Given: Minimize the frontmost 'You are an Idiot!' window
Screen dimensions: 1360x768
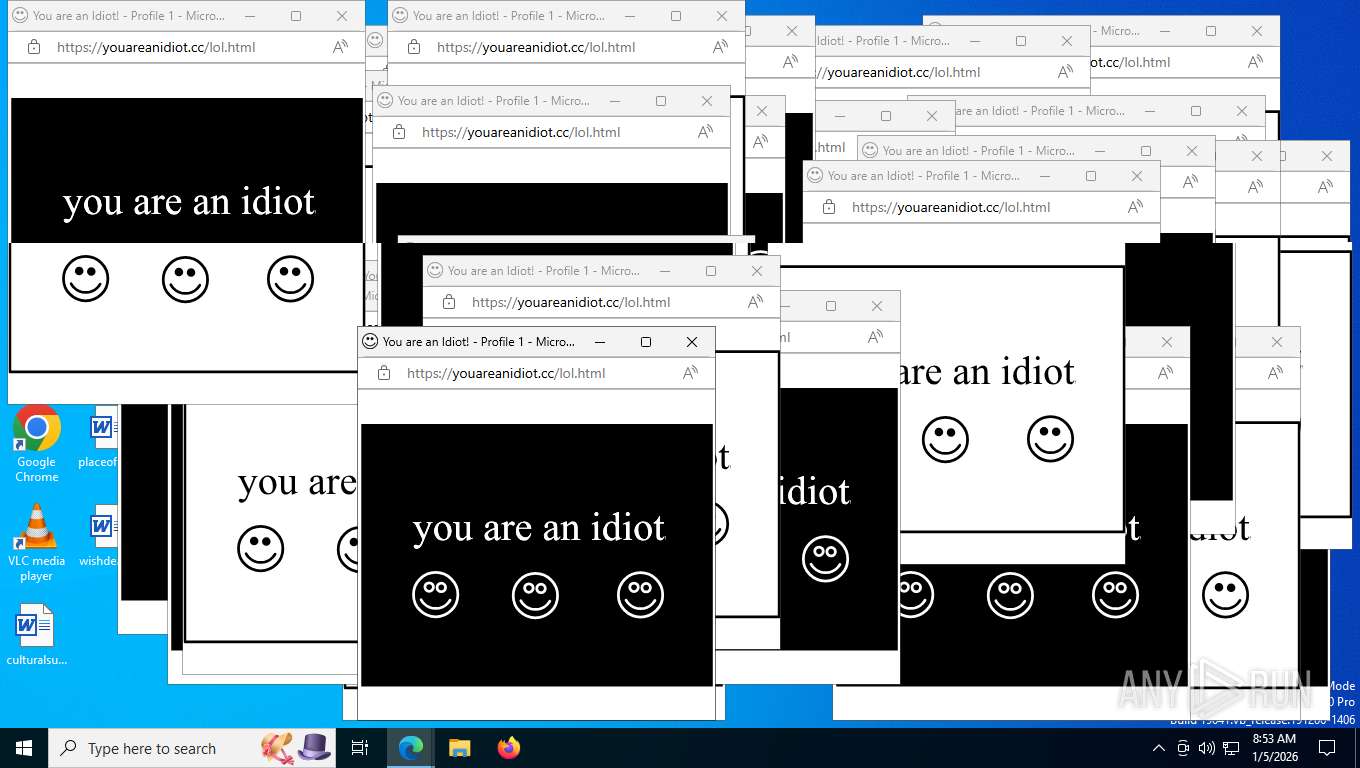Looking at the screenshot, I should 600,342.
